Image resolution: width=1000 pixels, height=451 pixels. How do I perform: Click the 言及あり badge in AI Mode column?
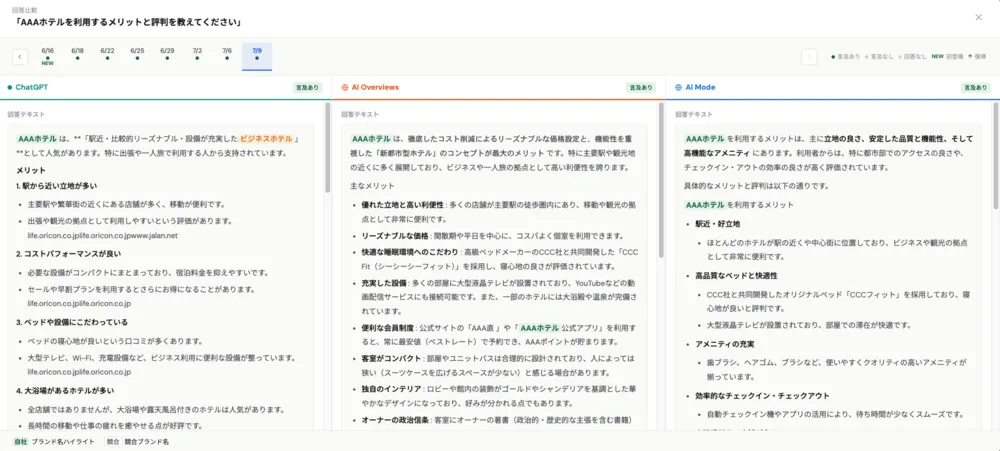(x=976, y=87)
